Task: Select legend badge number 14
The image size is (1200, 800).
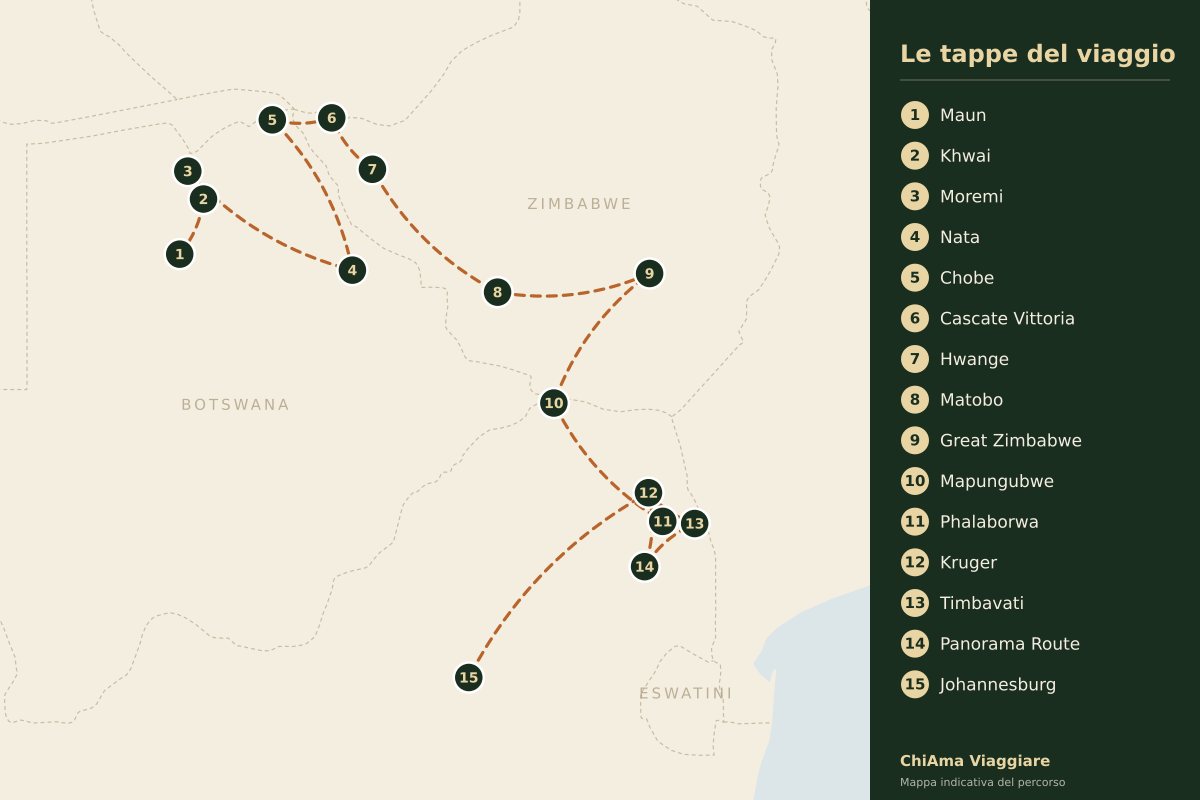Action: (x=914, y=644)
